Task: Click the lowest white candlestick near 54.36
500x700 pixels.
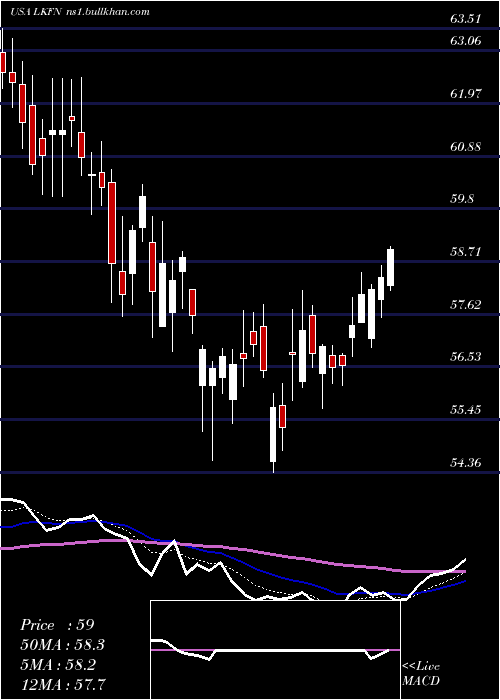Action: 273,434
